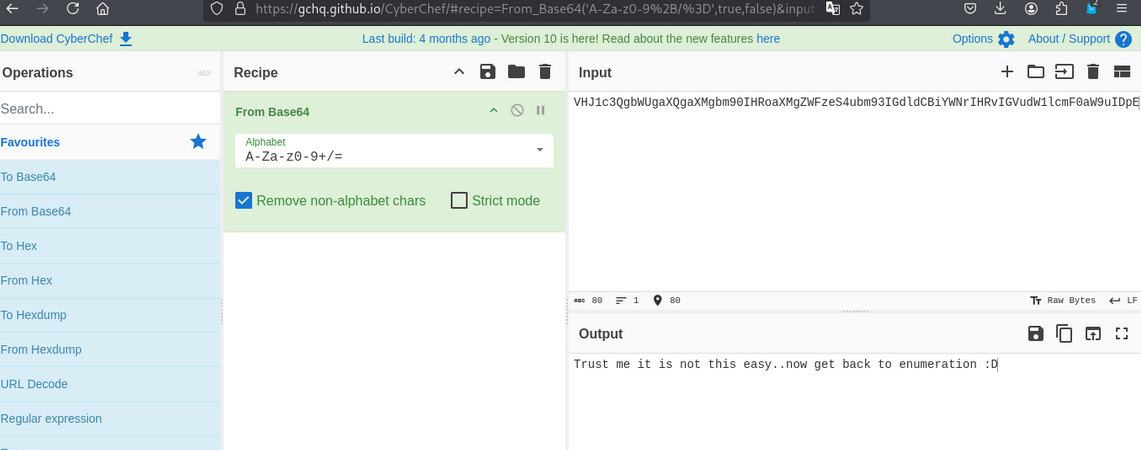Image resolution: width=1141 pixels, height=450 pixels.
Task: Disable the From Base64 operation
Action: (517, 111)
